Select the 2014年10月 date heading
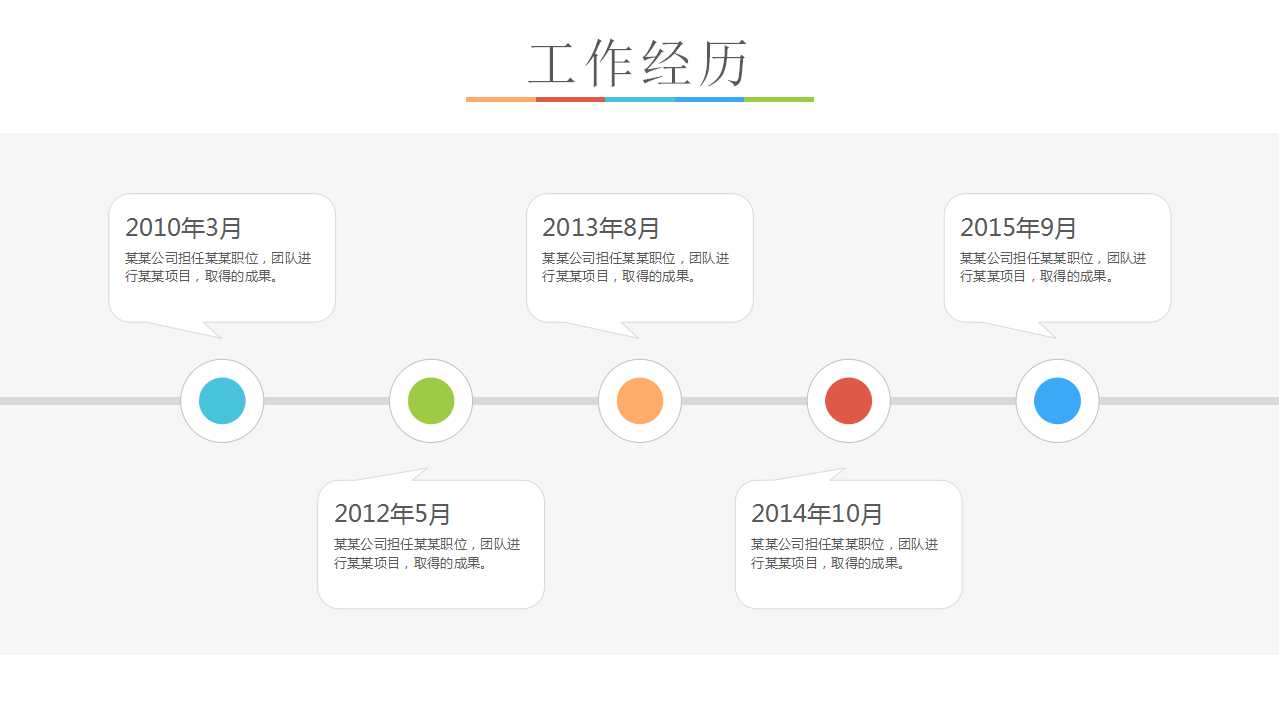 [x=817, y=514]
